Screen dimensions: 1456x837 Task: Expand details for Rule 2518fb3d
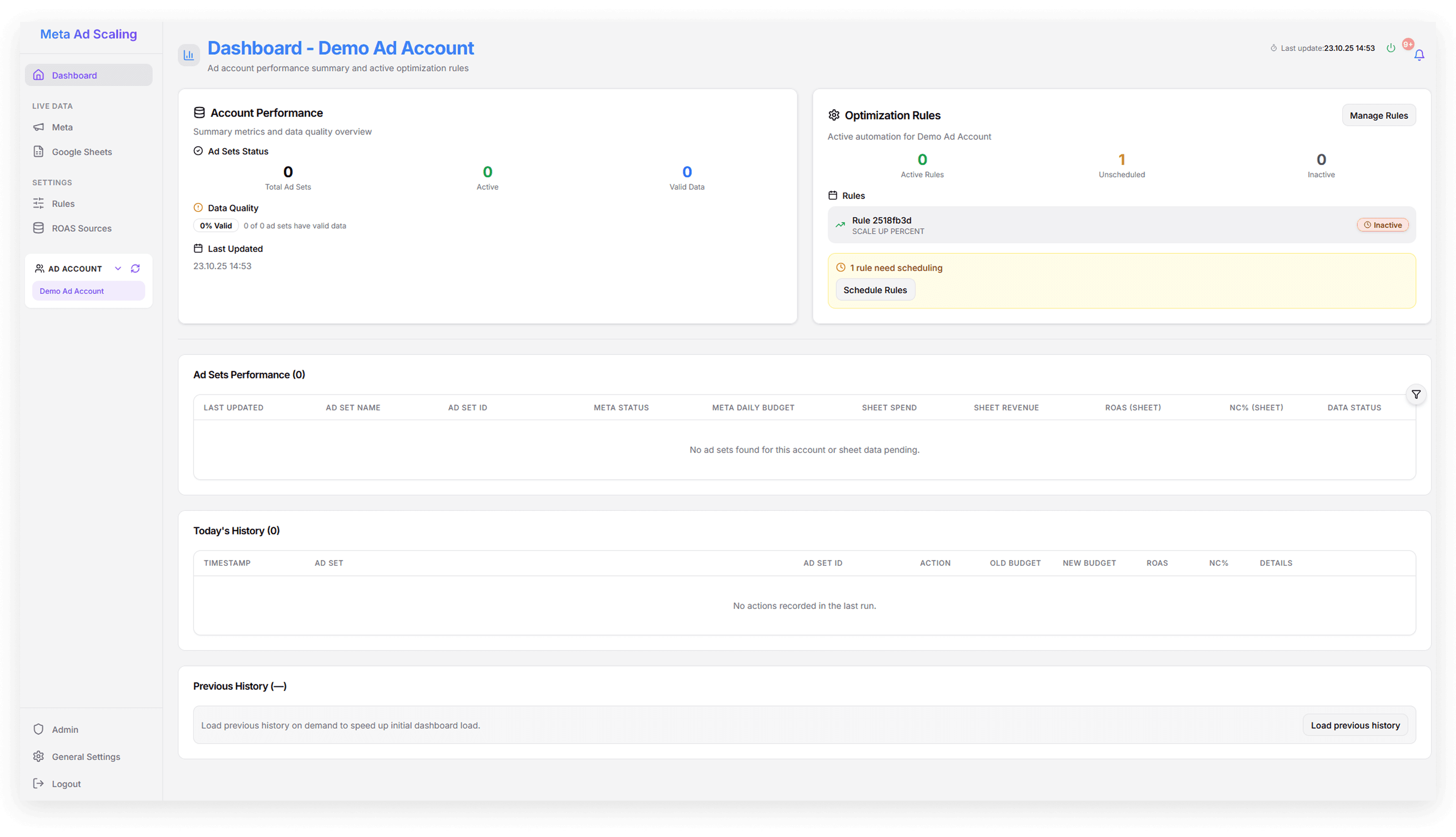pyautogui.click(x=882, y=220)
